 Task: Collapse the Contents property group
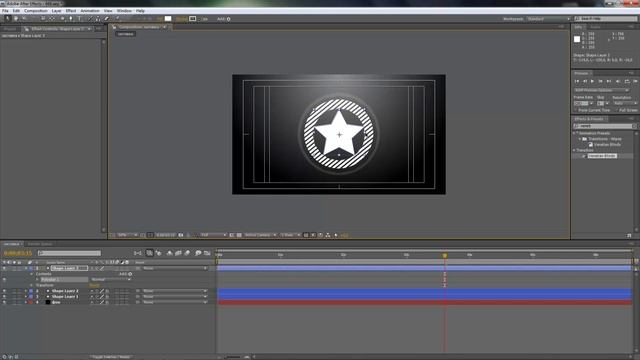(31, 274)
